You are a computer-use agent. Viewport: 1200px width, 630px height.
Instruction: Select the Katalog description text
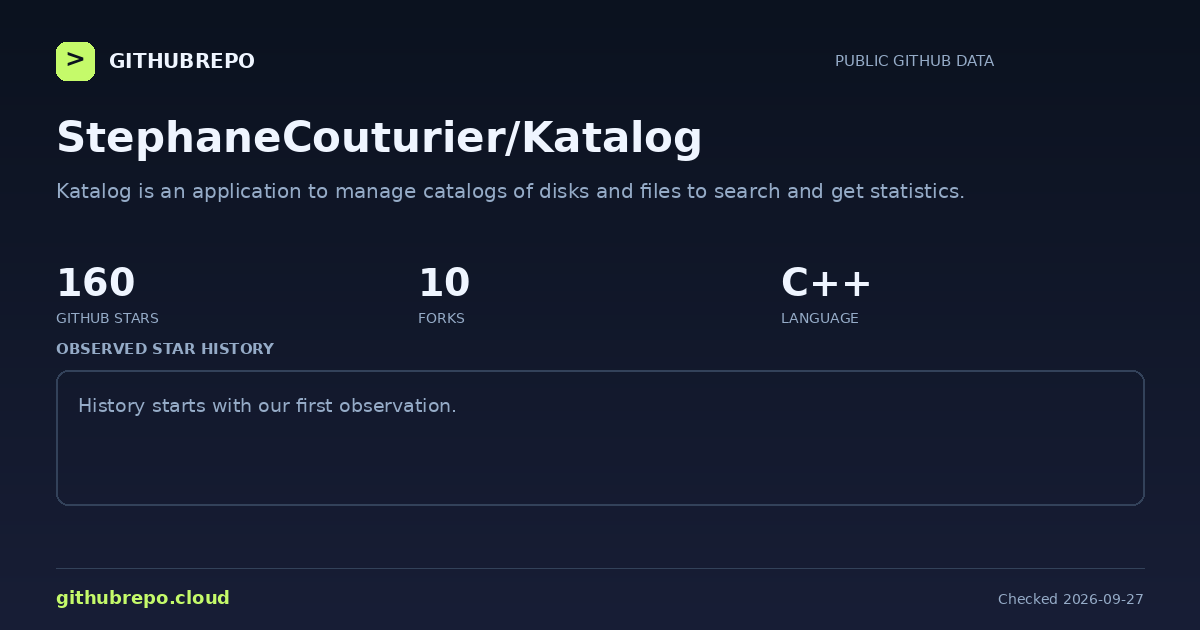coord(510,191)
